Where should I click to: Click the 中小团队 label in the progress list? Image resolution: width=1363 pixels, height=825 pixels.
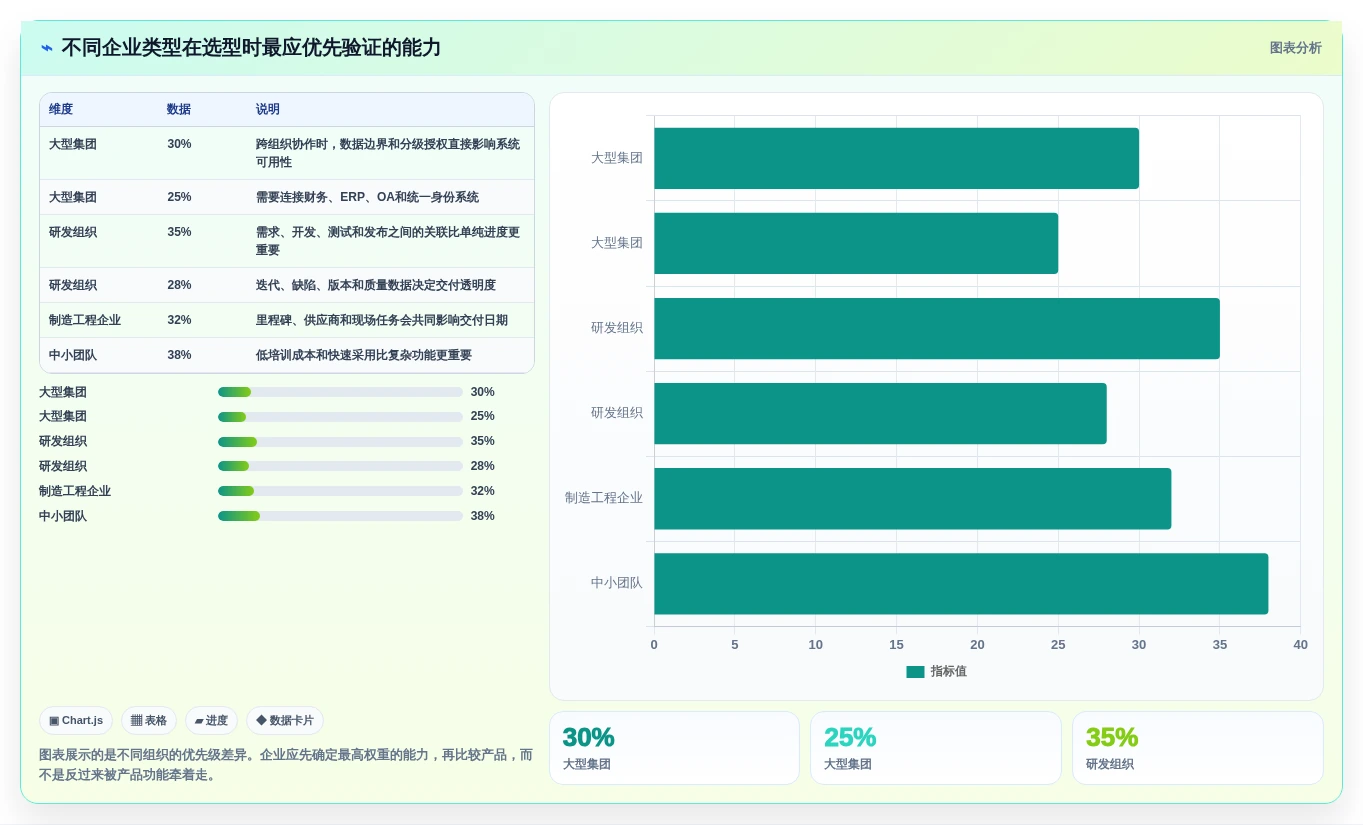63,516
